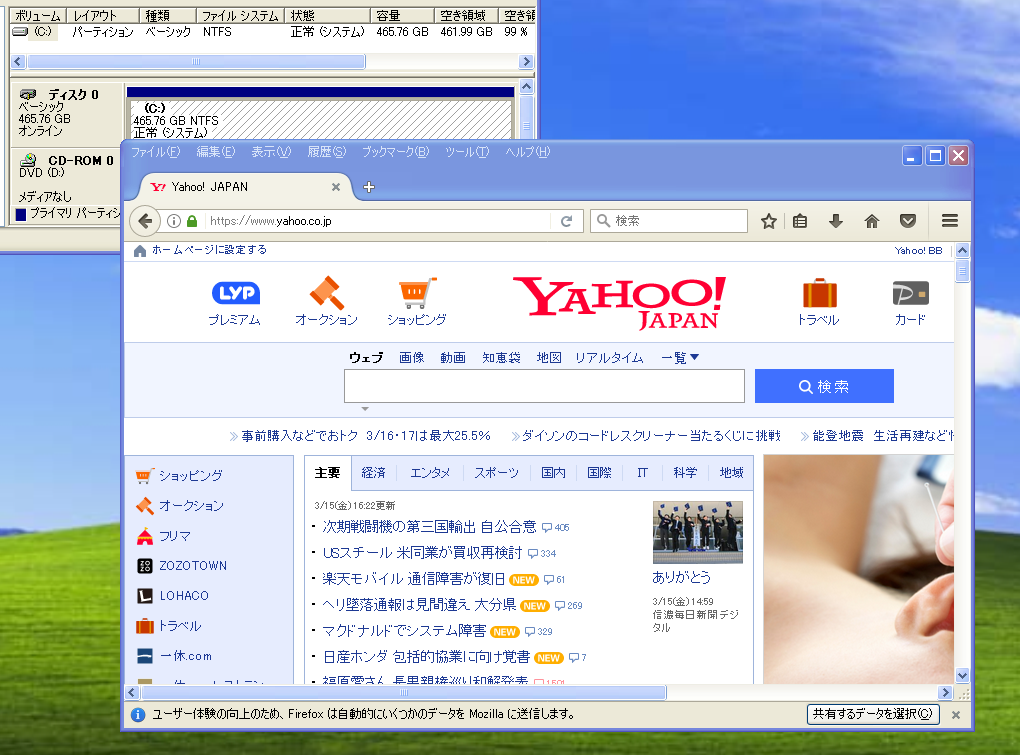
Task: Save page to Pocket
Action: pos(907,220)
